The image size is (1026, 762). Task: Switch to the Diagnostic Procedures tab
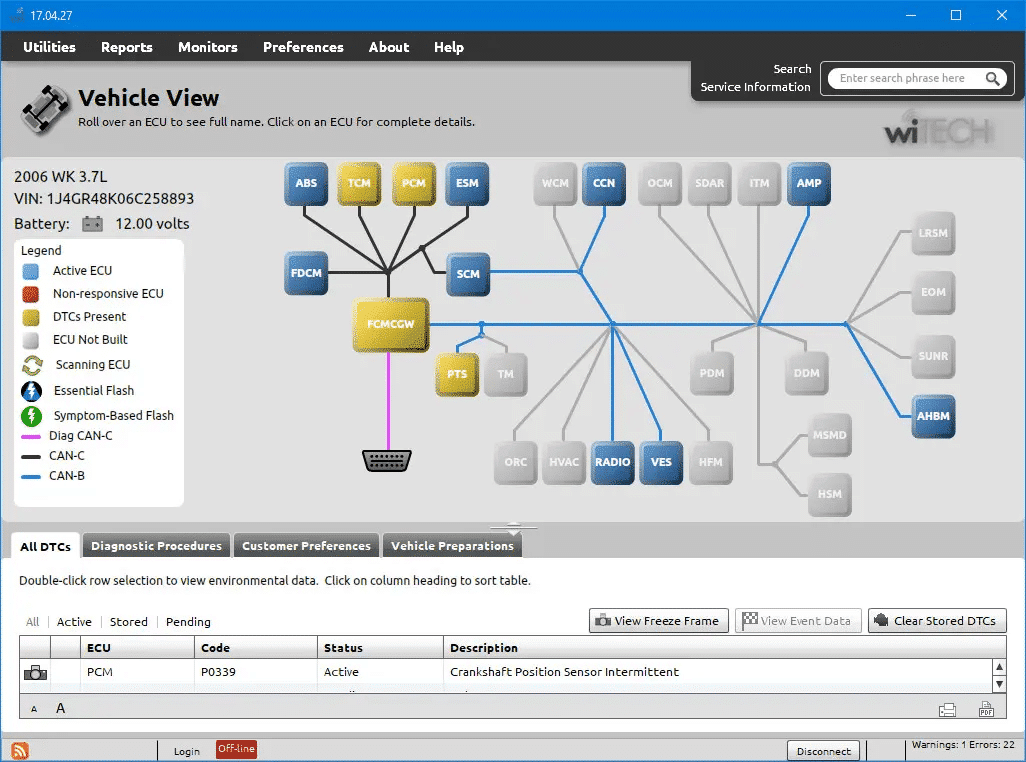click(156, 546)
